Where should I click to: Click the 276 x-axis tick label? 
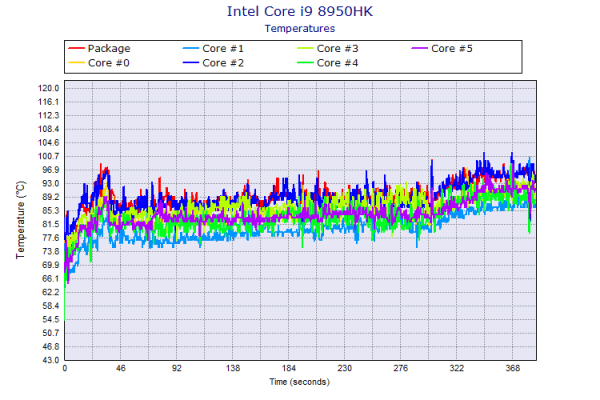[401, 368]
